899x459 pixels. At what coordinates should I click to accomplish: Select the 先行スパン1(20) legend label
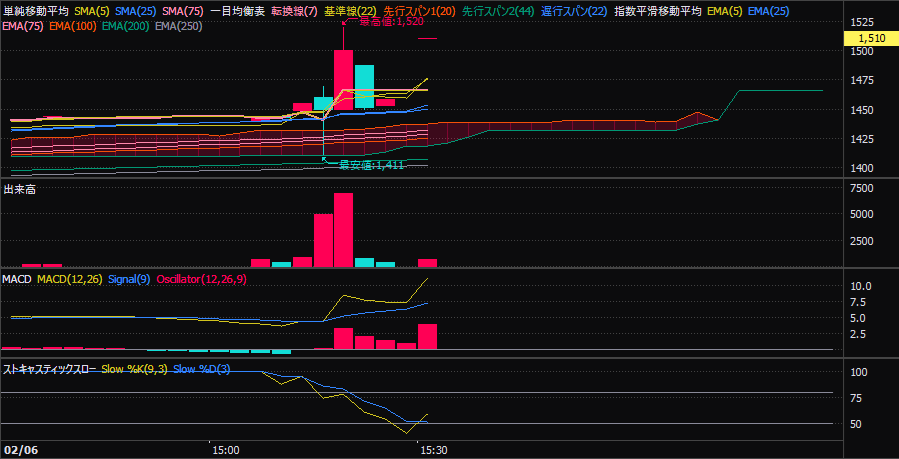click(x=419, y=10)
